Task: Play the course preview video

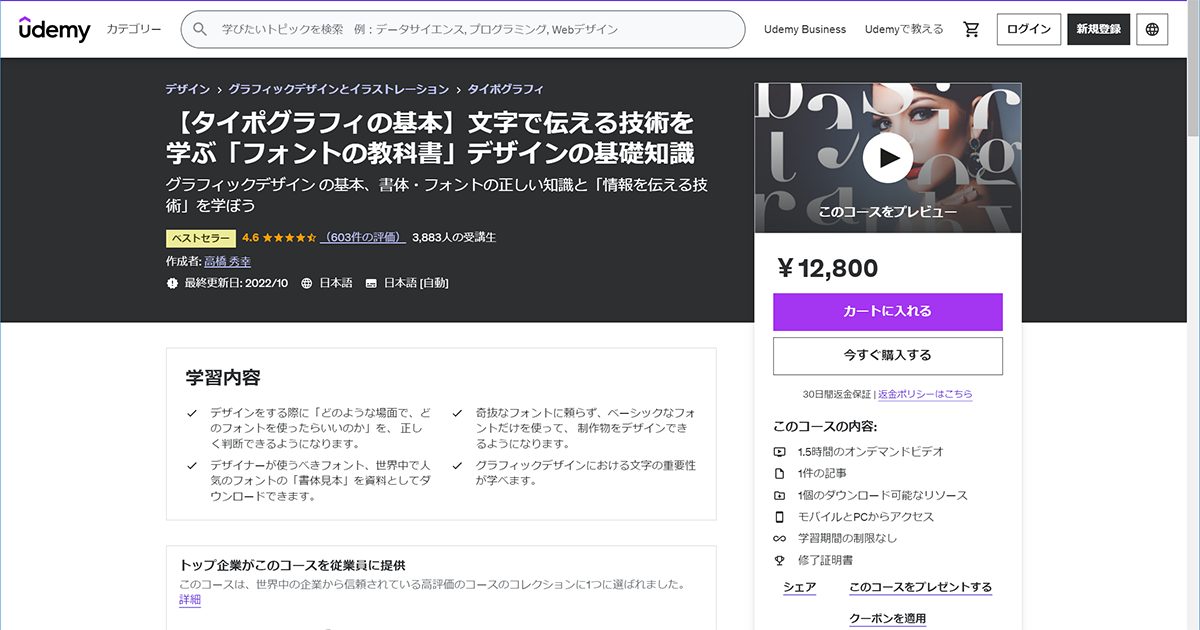Action: (x=888, y=157)
